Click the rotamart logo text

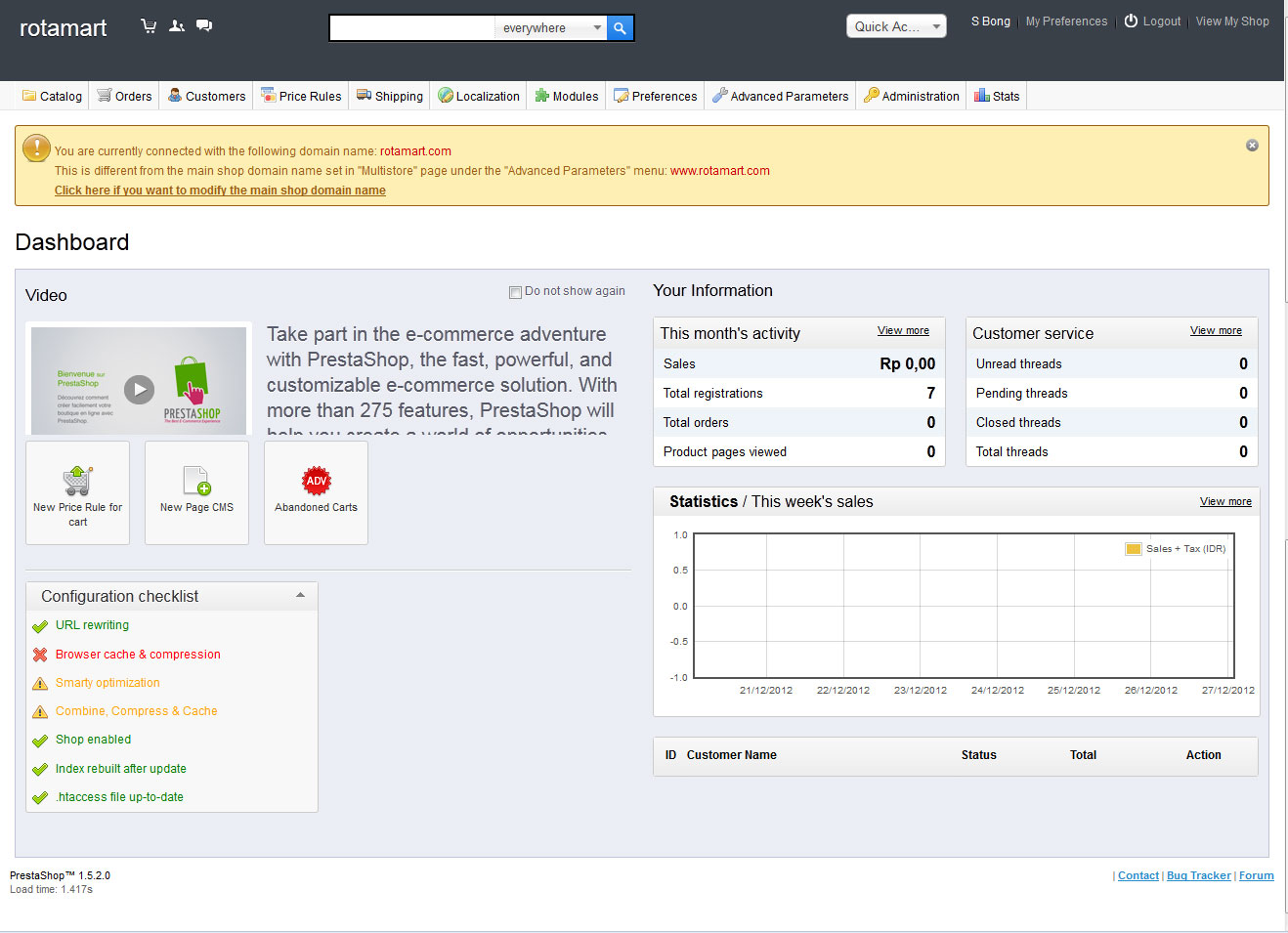(64, 28)
